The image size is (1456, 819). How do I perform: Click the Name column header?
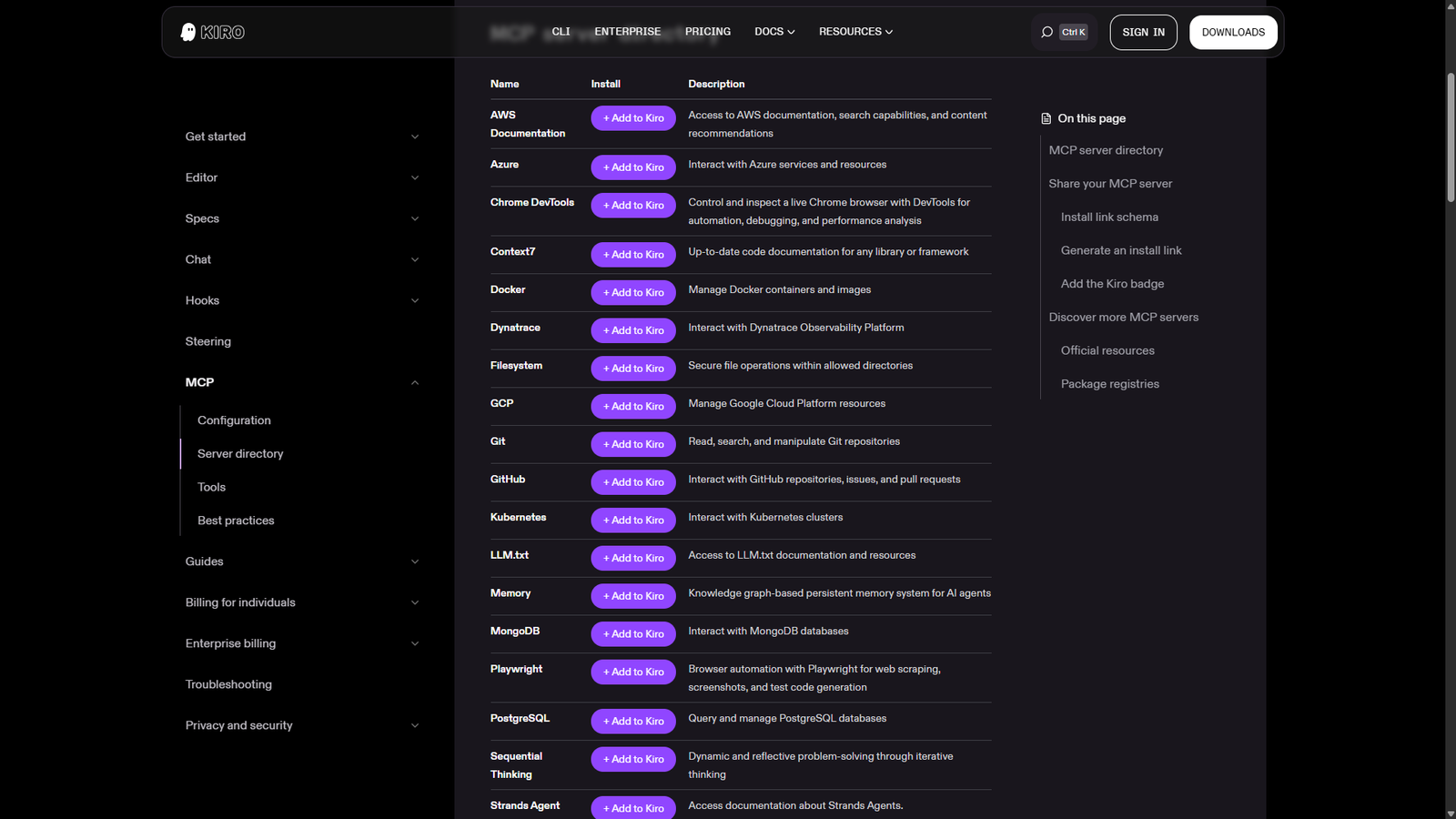click(x=504, y=84)
